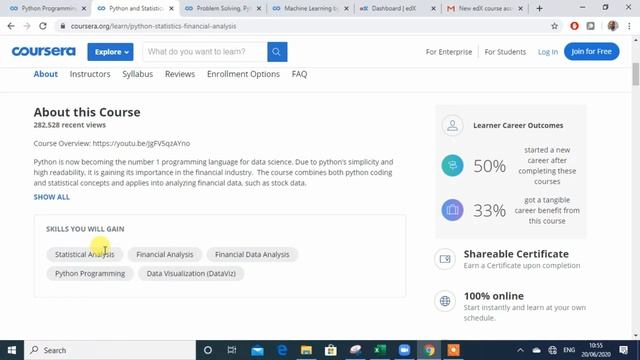Image resolution: width=640 pixels, height=360 pixels.
Task: Go back with browser back arrow
Action: coord(11,26)
